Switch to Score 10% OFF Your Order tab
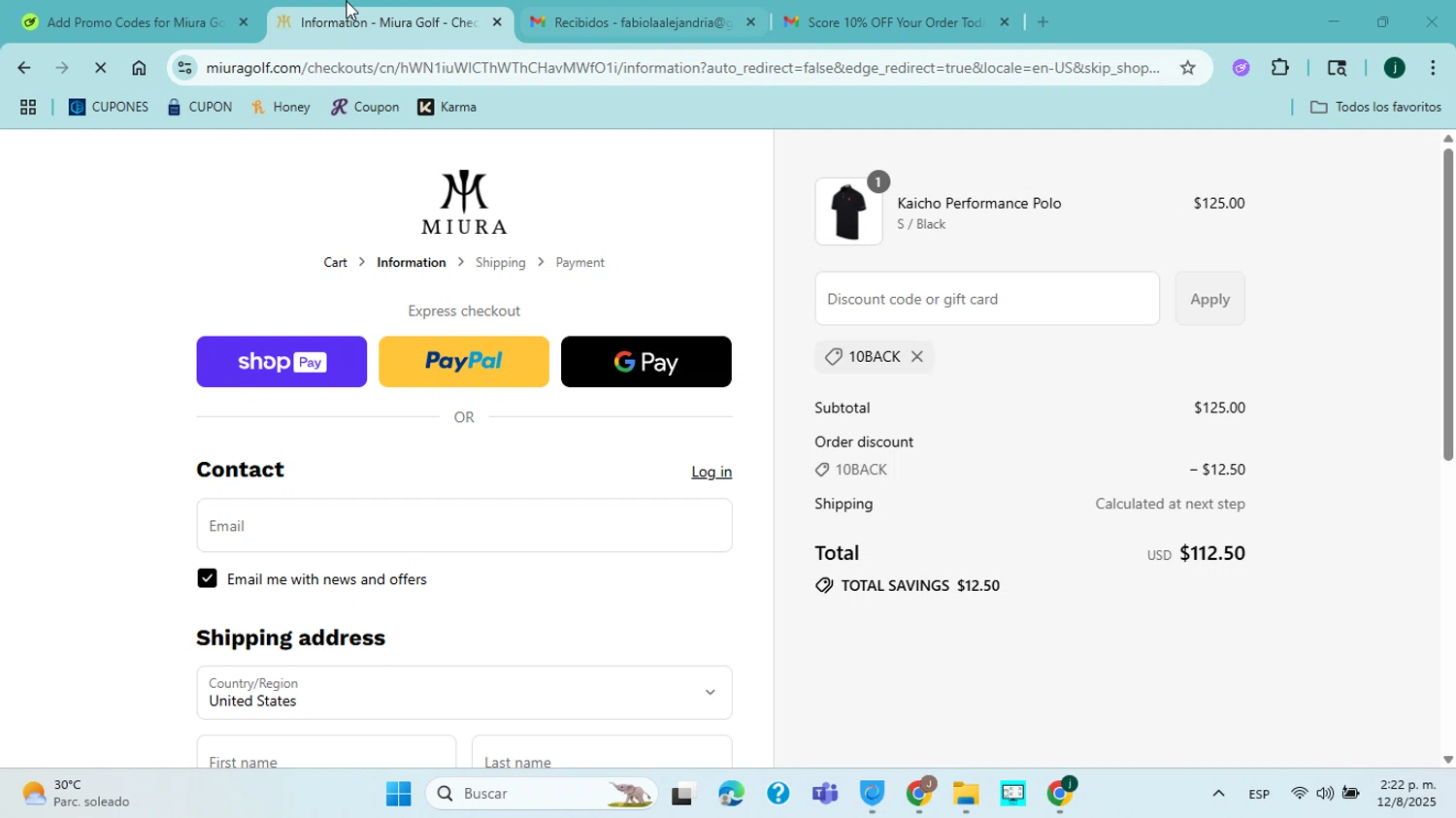 pos(894,21)
